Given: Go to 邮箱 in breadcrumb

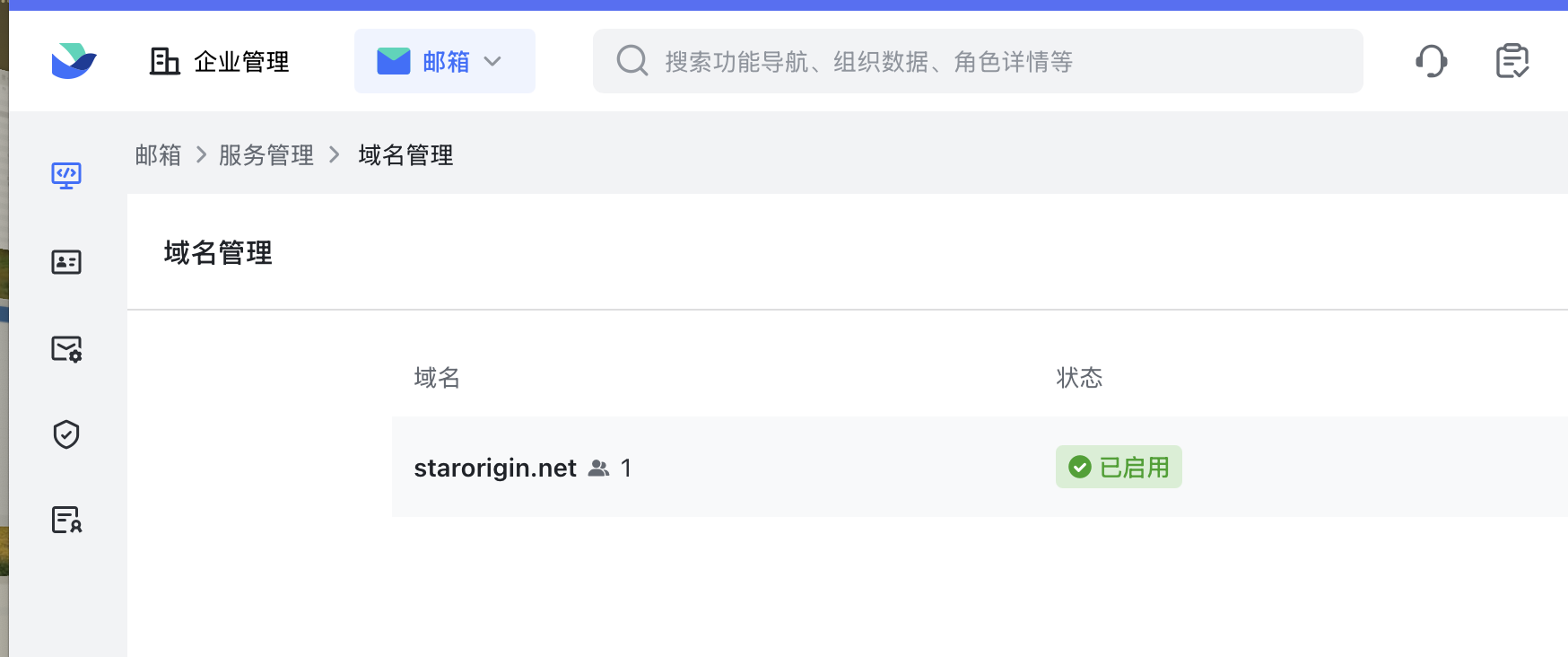Looking at the screenshot, I should point(158,155).
